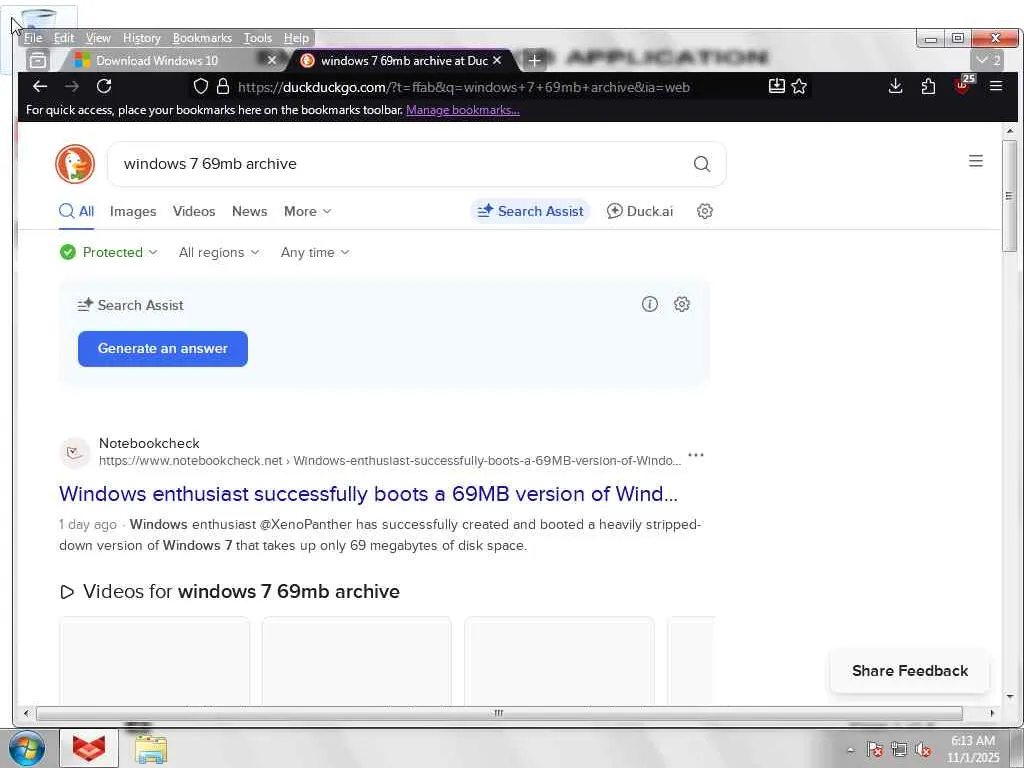Viewport: 1024px width, 768px height.
Task: Open the Tools menu
Action: [x=257, y=38]
